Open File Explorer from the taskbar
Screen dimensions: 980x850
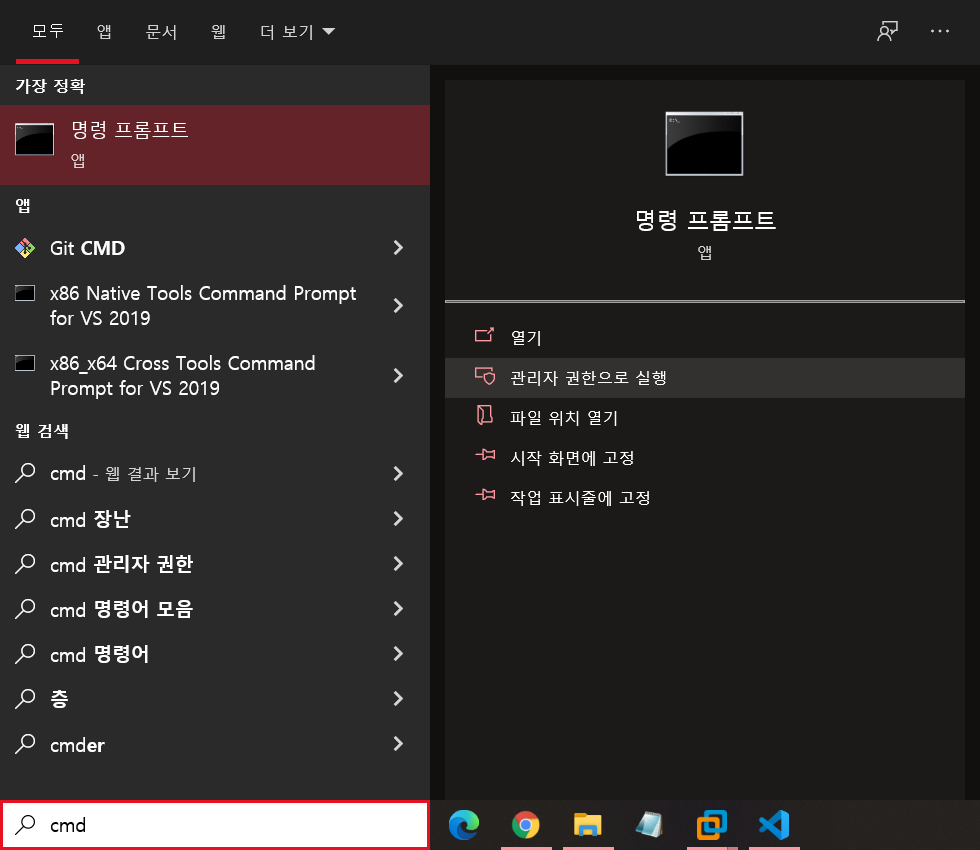pos(588,825)
